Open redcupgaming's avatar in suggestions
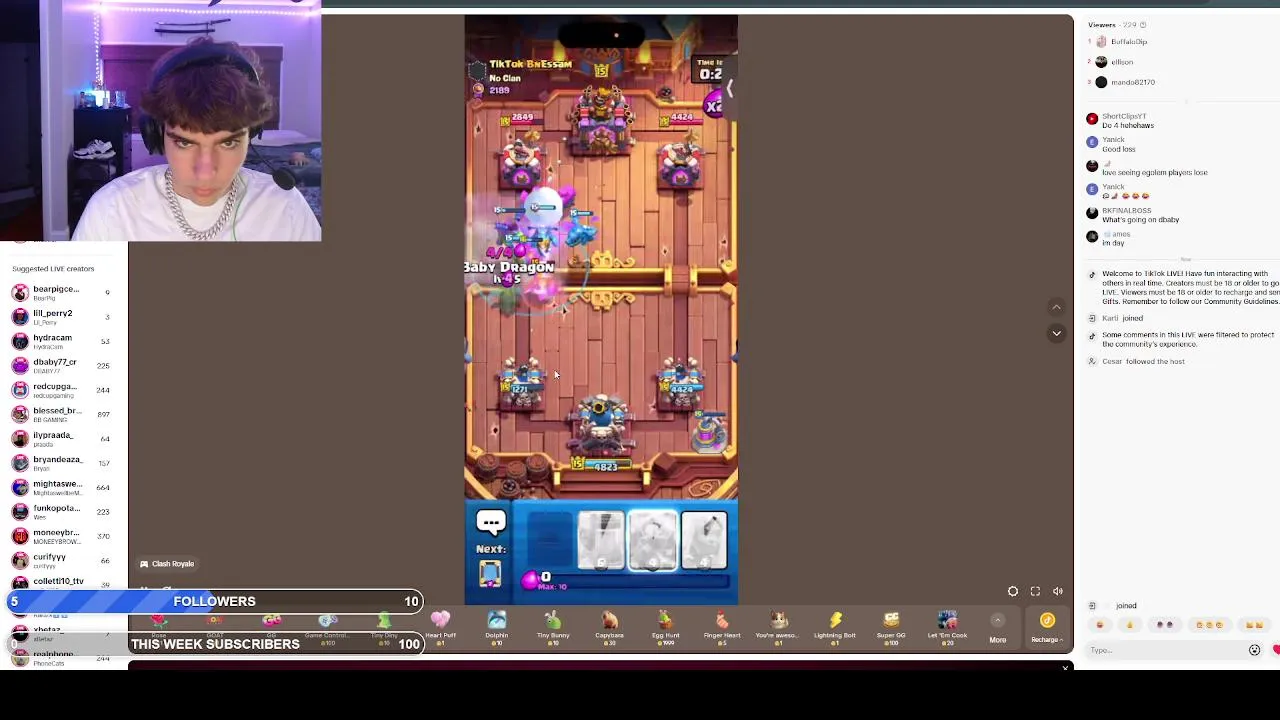The height and width of the screenshot is (720, 1280). (20, 390)
